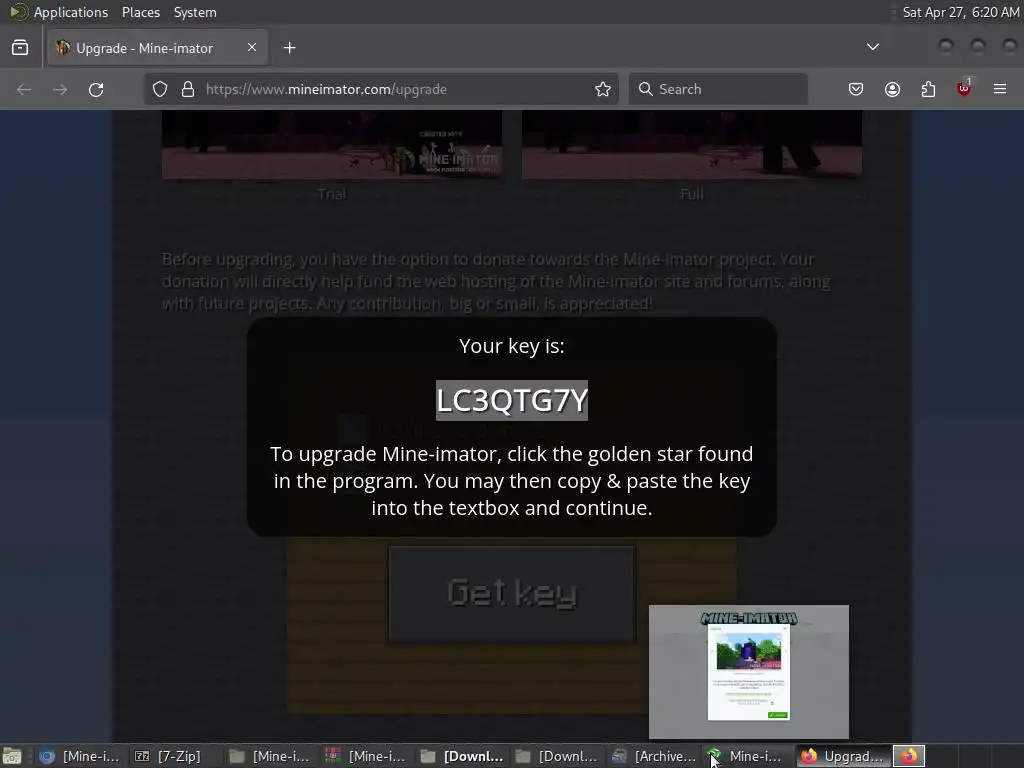
Task: Open the Extensions puzzle icon
Action: (928, 89)
